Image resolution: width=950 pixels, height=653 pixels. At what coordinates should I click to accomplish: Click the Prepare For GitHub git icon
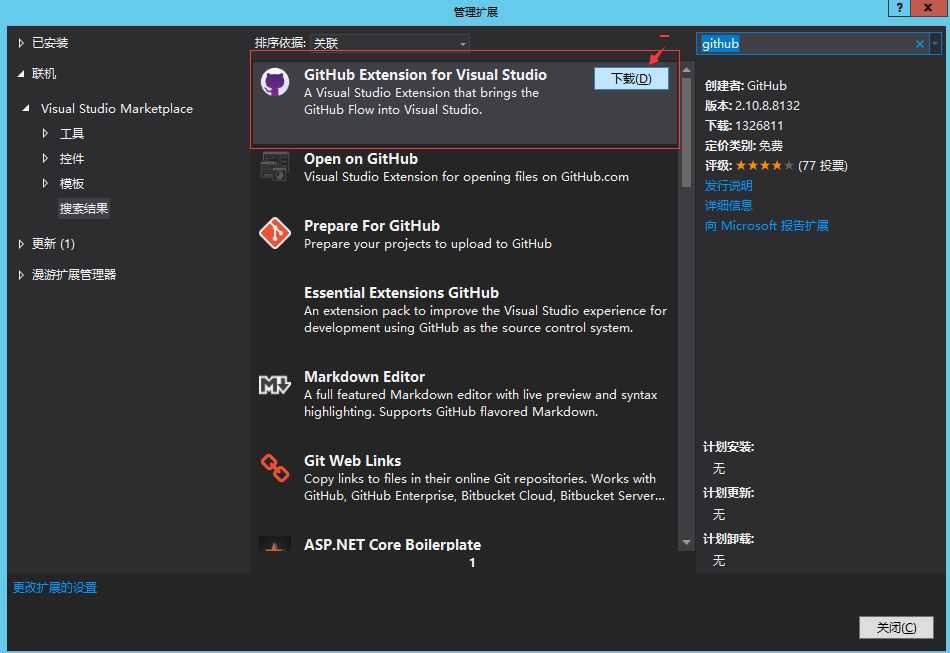tap(275, 233)
